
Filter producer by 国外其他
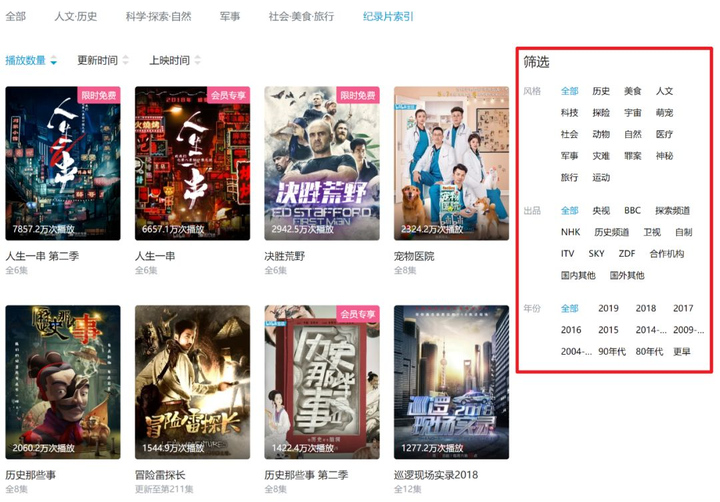[627, 275]
